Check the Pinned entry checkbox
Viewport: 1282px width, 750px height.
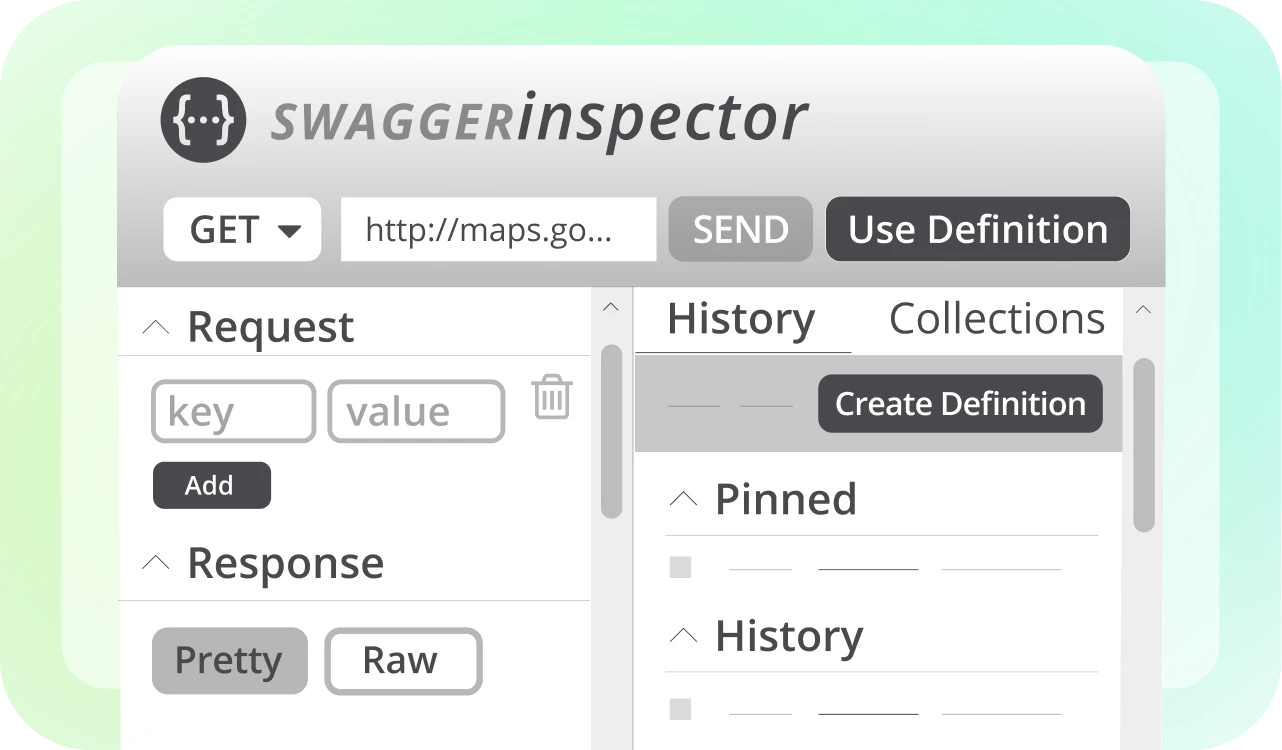(x=680, y=568)
